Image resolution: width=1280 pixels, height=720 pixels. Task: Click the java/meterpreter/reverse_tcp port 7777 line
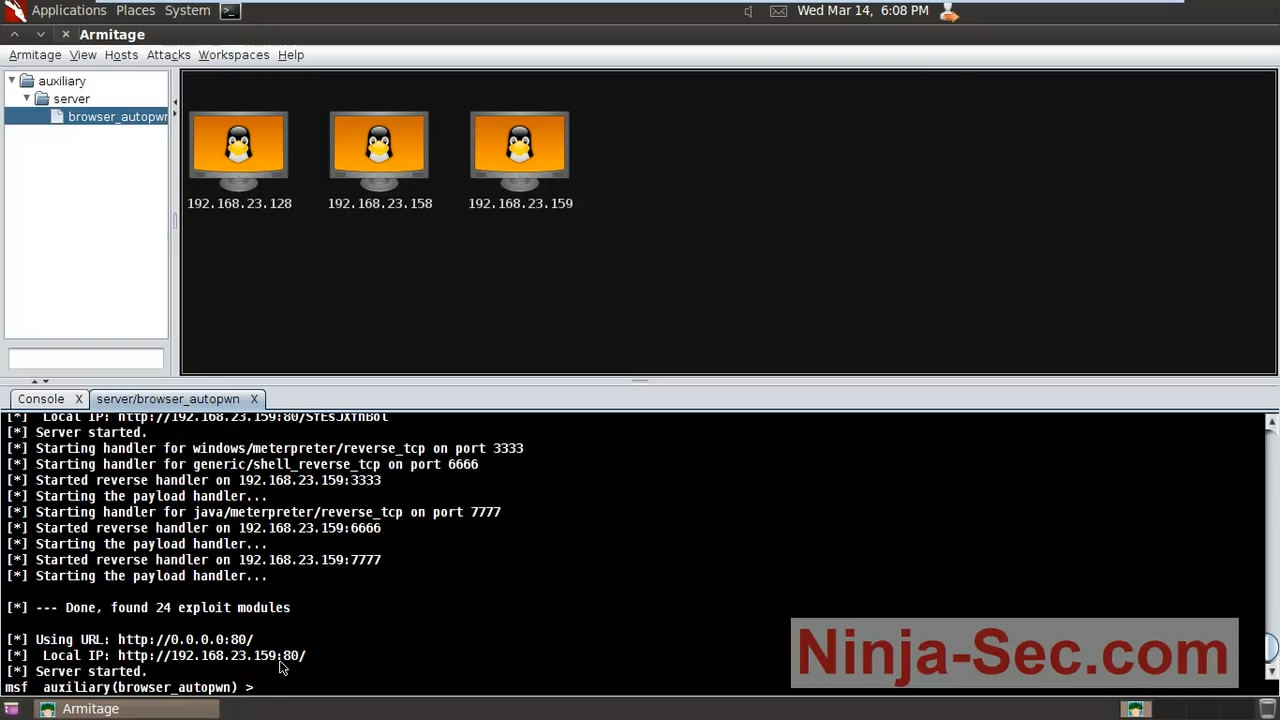point(253,512)
